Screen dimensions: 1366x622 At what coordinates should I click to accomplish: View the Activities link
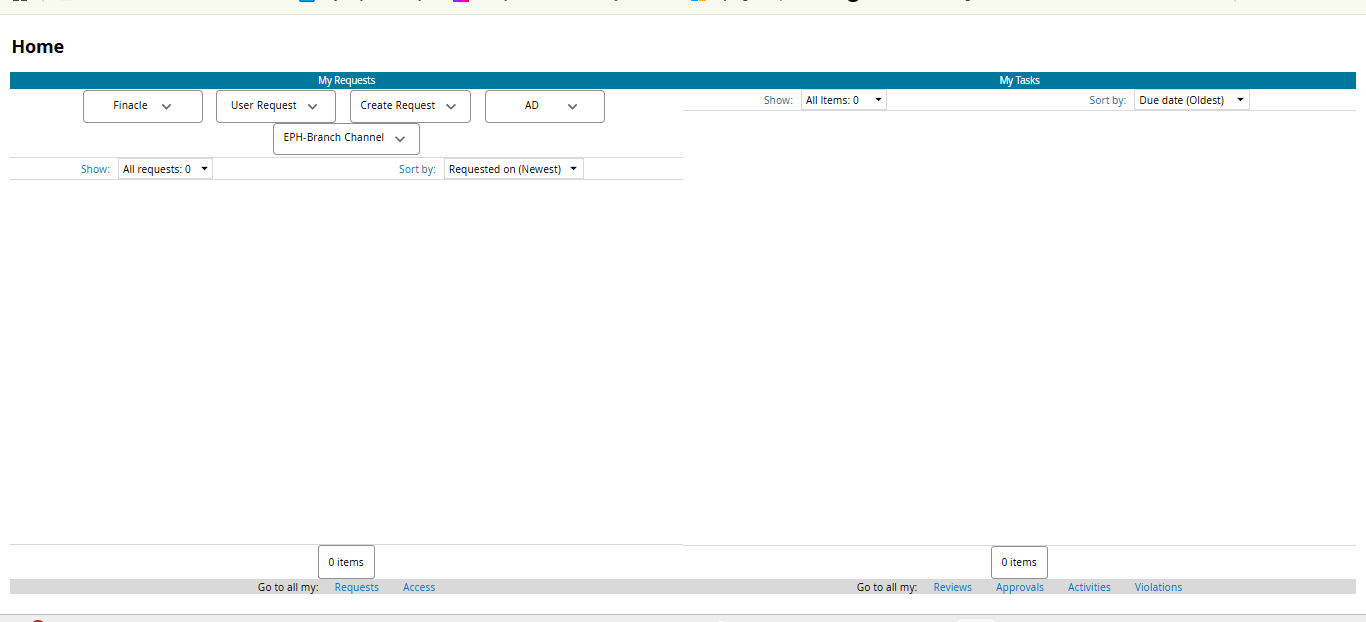[x=1089, y=587]
